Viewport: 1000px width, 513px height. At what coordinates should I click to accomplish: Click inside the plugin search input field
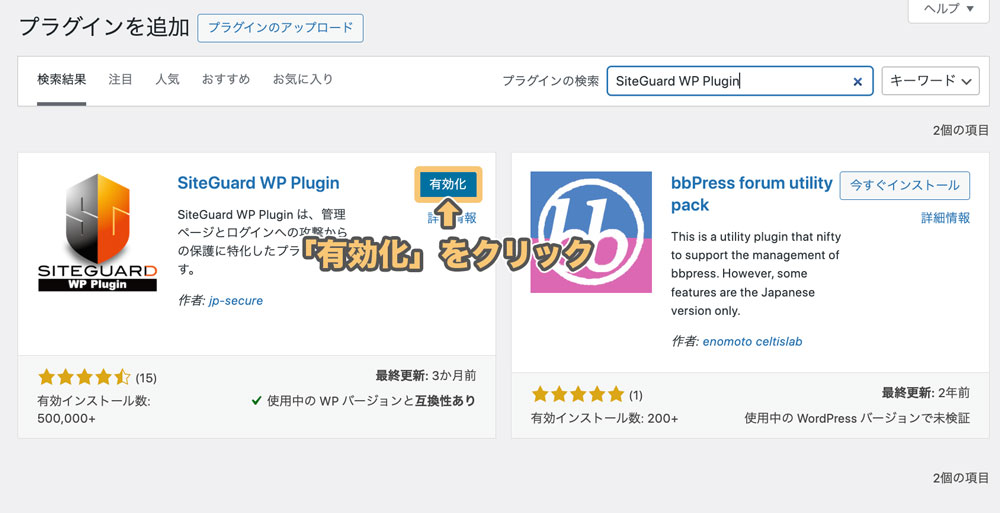pyautogui.click(x=725, y=82)
